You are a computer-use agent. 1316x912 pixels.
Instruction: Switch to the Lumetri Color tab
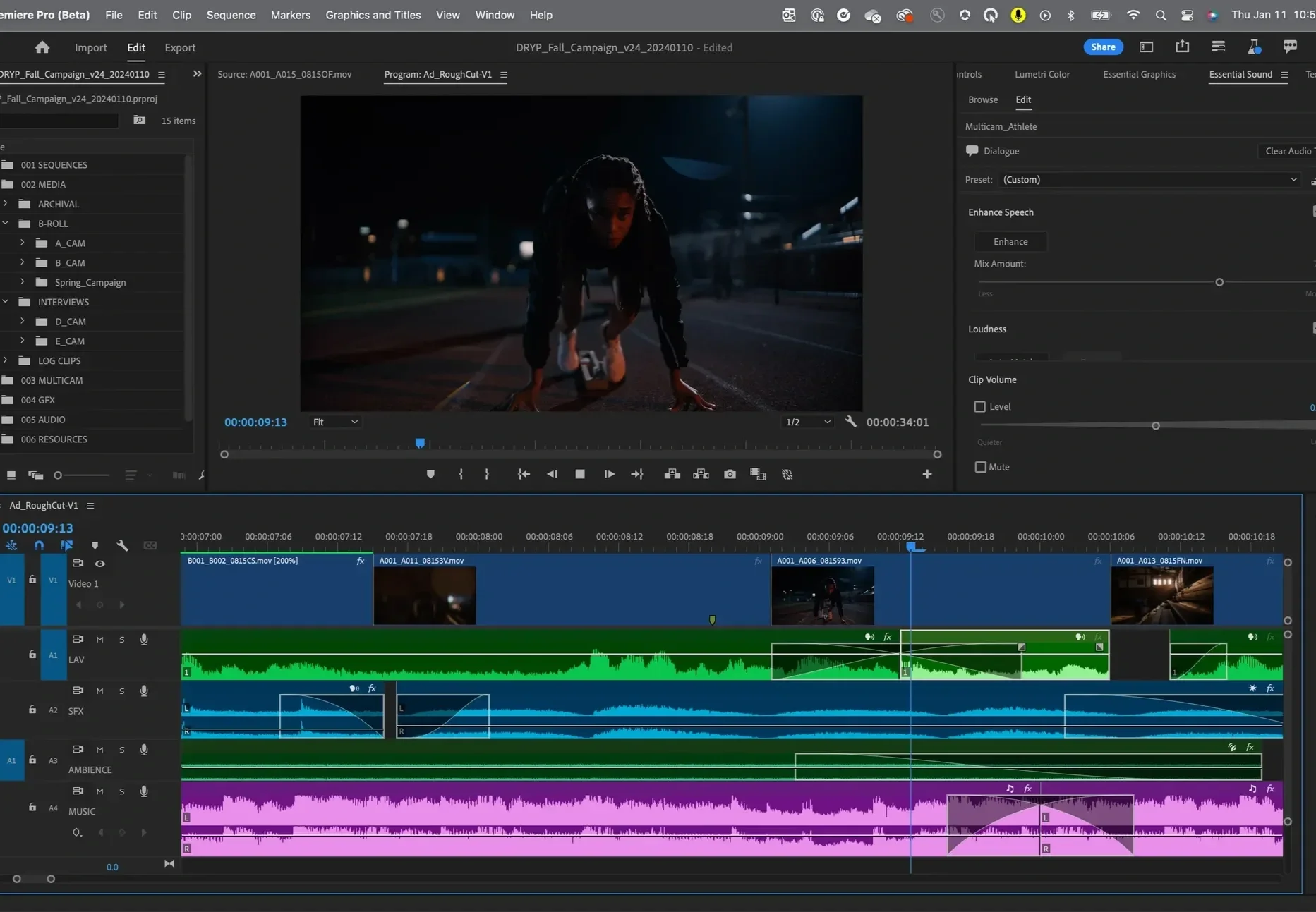pyautogui.click(x=1042, y=74)
